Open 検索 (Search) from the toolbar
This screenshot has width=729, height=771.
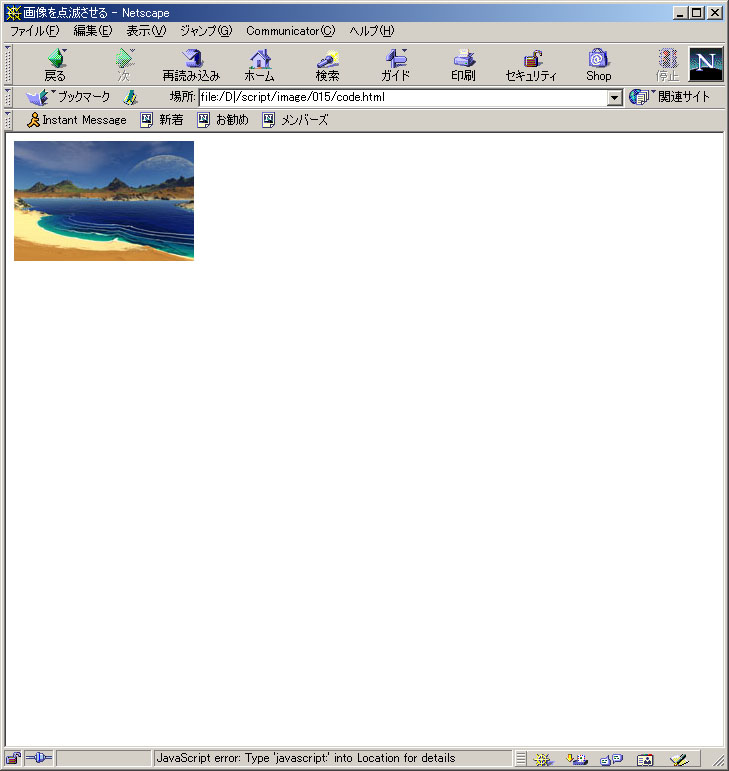click(x=327, y=65)
